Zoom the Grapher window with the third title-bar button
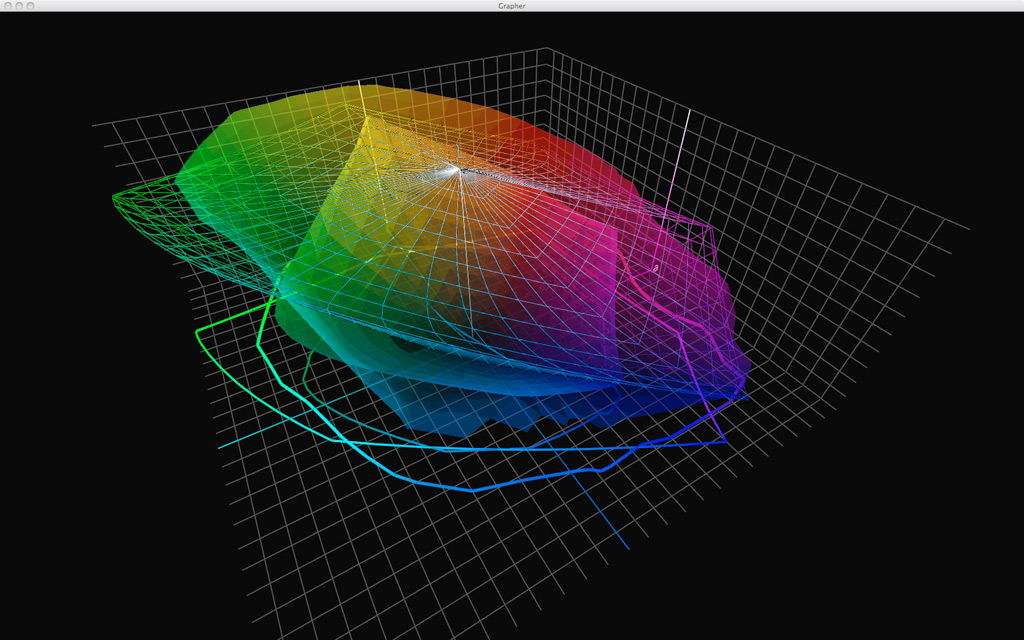1024x640 pixels. (x=30, y=5)
